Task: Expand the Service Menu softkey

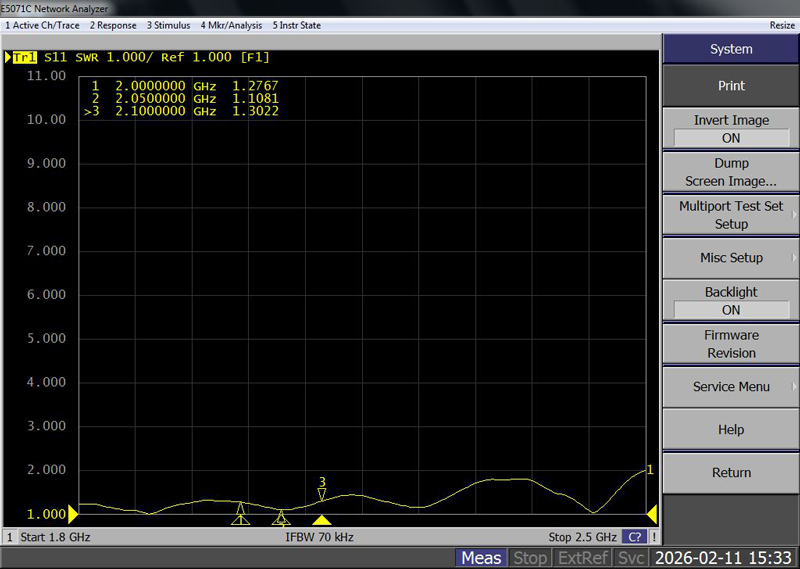Action: coord(731,387)
